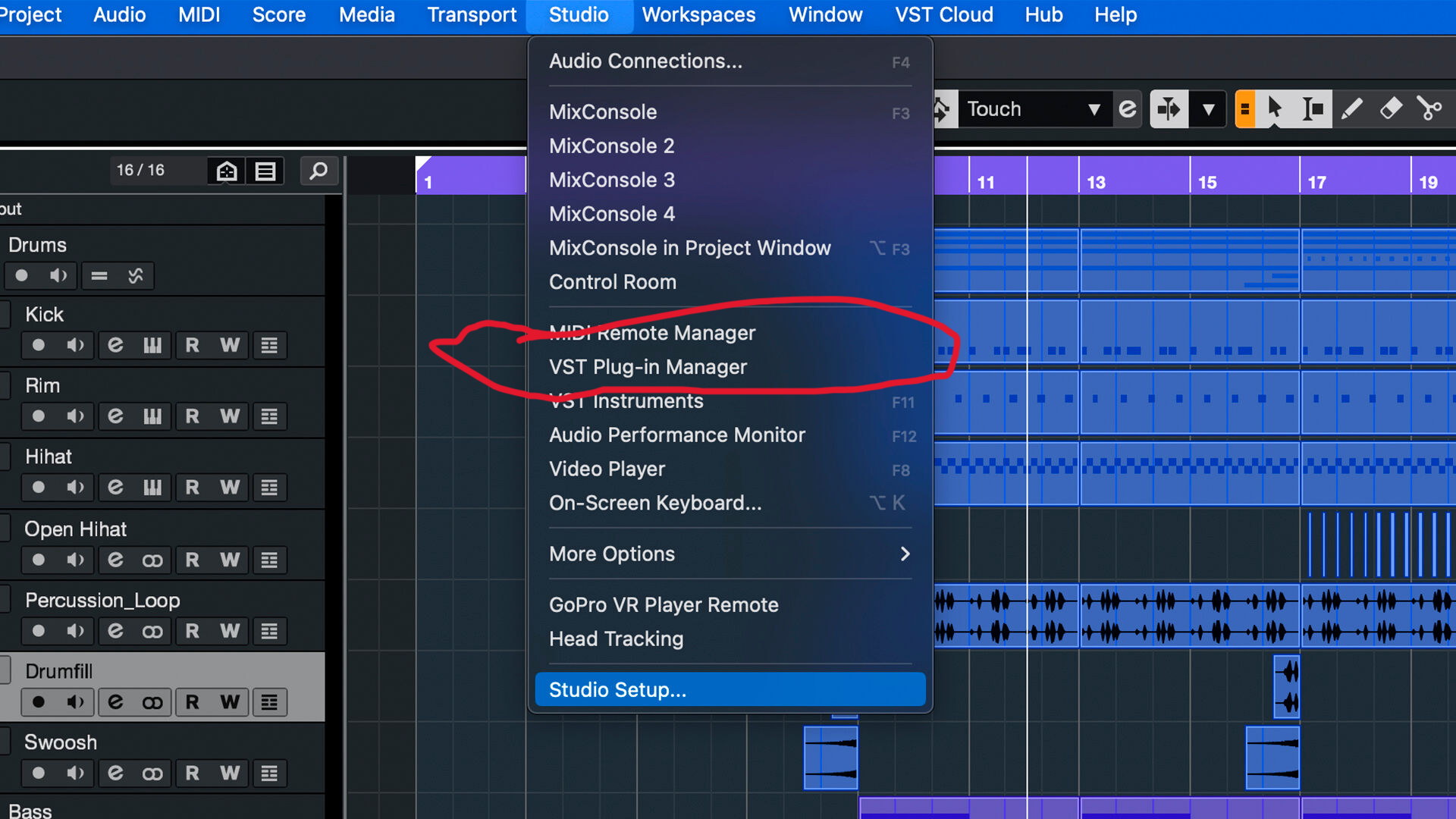Open the snap type dropdown arrow

point(1209,109)
